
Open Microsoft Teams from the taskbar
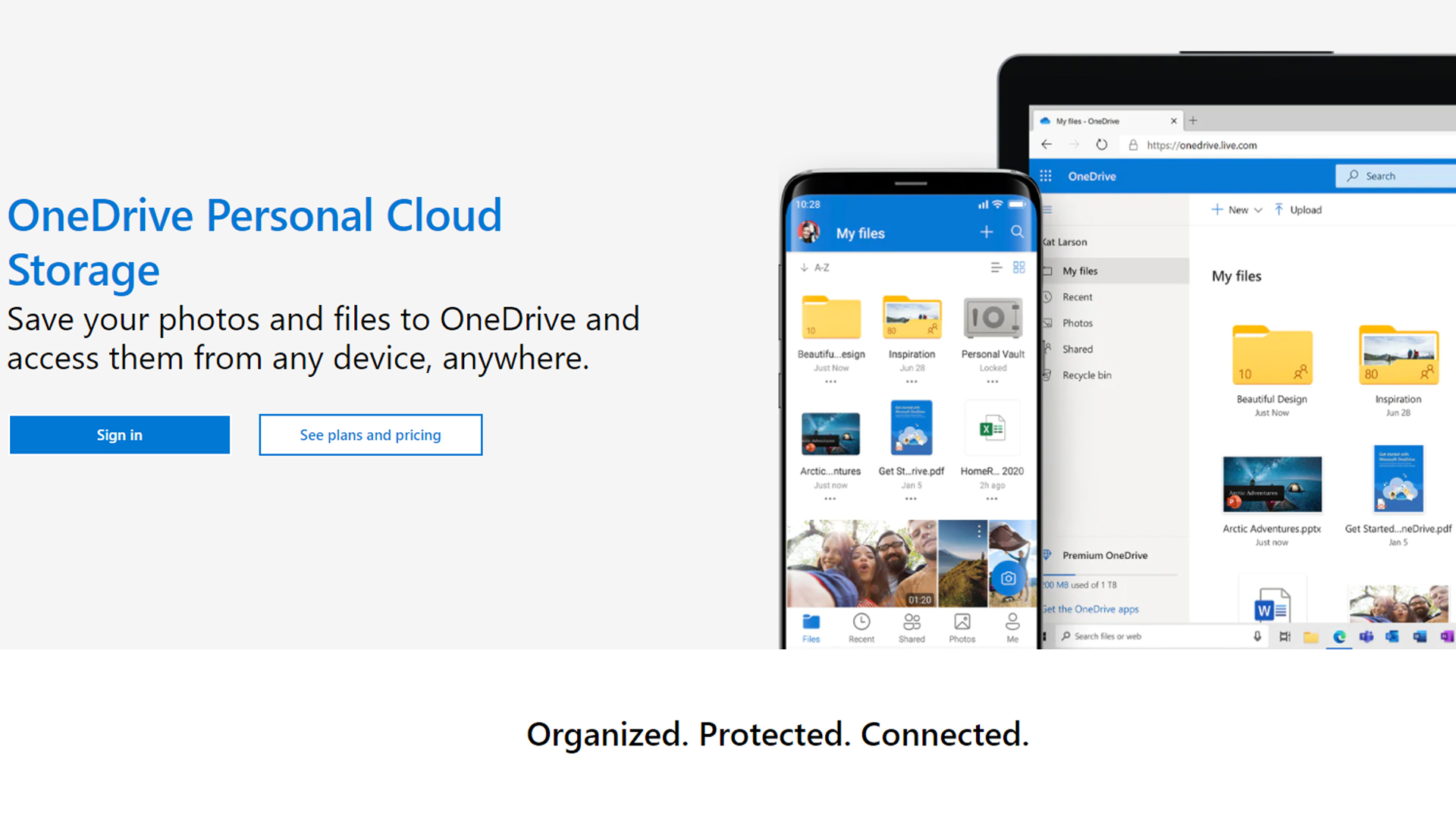[1367, 637]
